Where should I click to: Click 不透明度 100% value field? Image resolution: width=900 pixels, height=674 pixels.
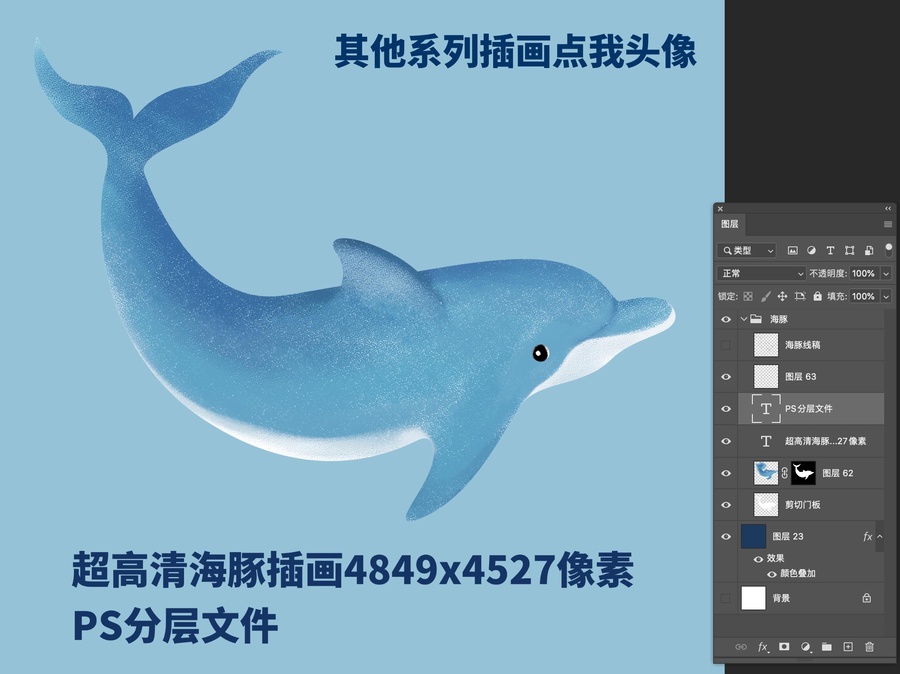coord(864,274)
